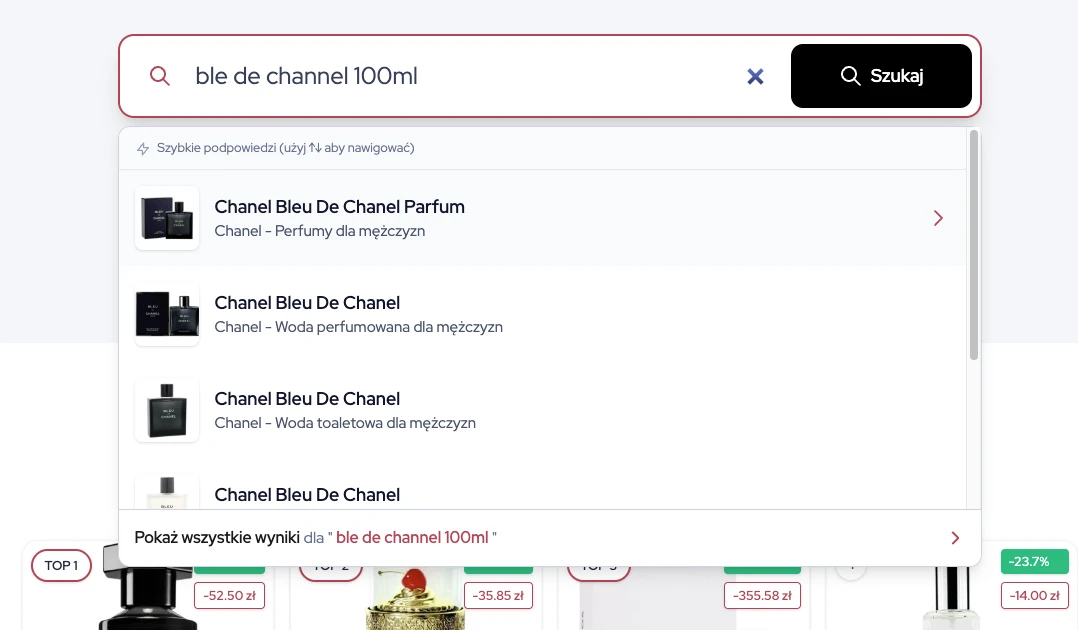Viewport: 1078px width, 630px height.
Task: Click inside the search text input
Action: click(450, 76)
